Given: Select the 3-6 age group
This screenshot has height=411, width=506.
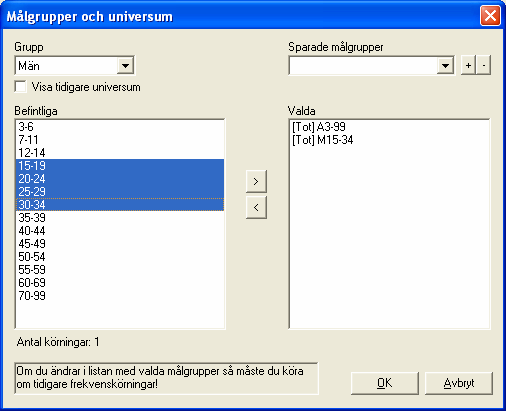Looking at the screenshot, I should 120,127.
